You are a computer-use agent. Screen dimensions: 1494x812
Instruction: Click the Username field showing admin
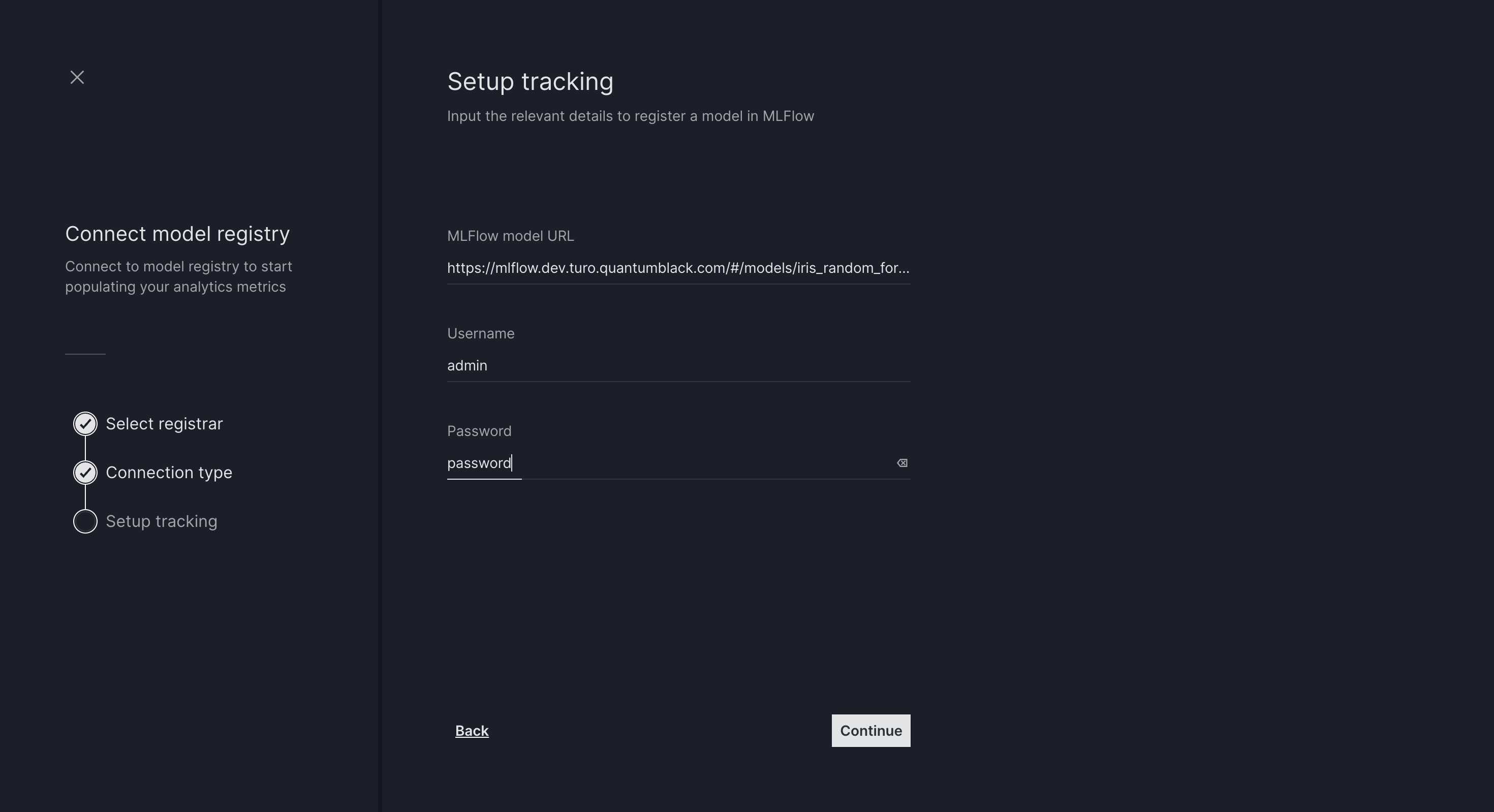coord(678,365)
